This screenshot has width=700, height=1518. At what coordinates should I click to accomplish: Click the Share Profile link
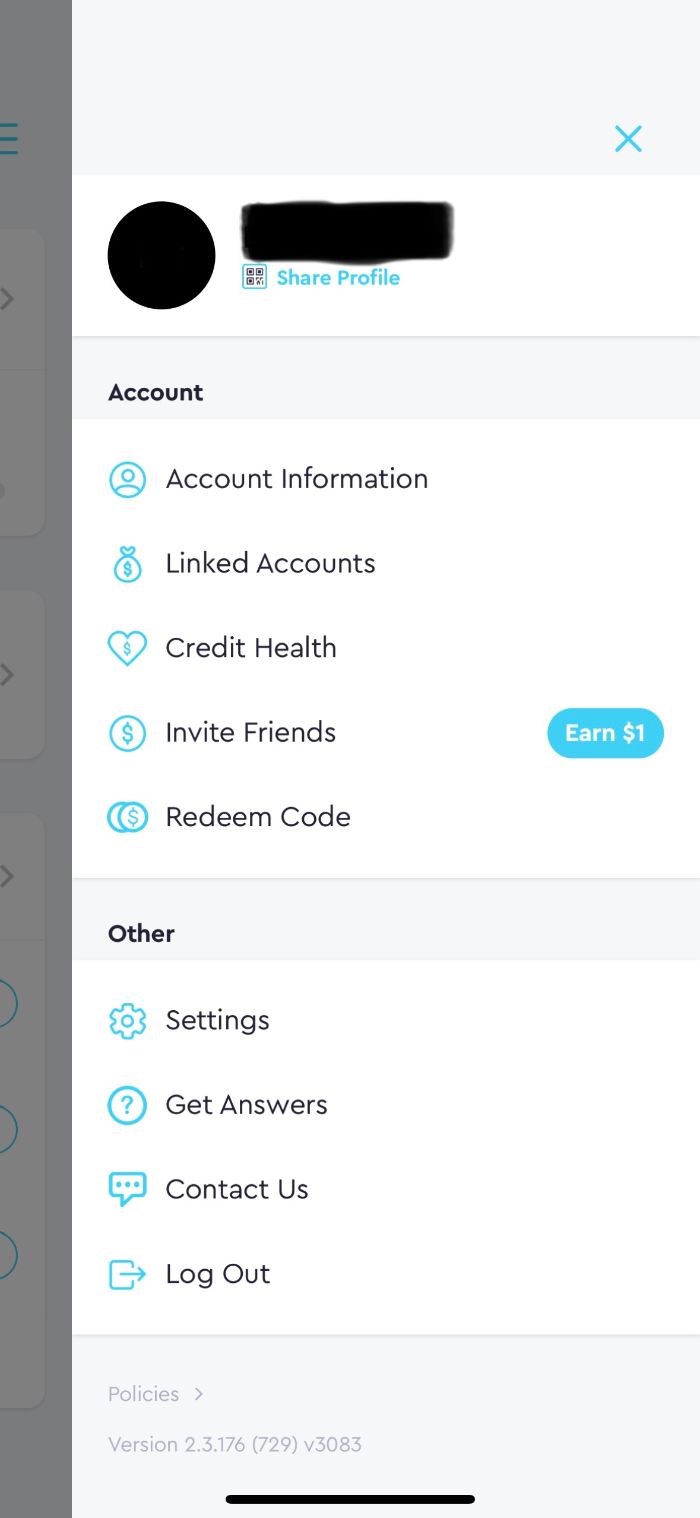[338, 277]
